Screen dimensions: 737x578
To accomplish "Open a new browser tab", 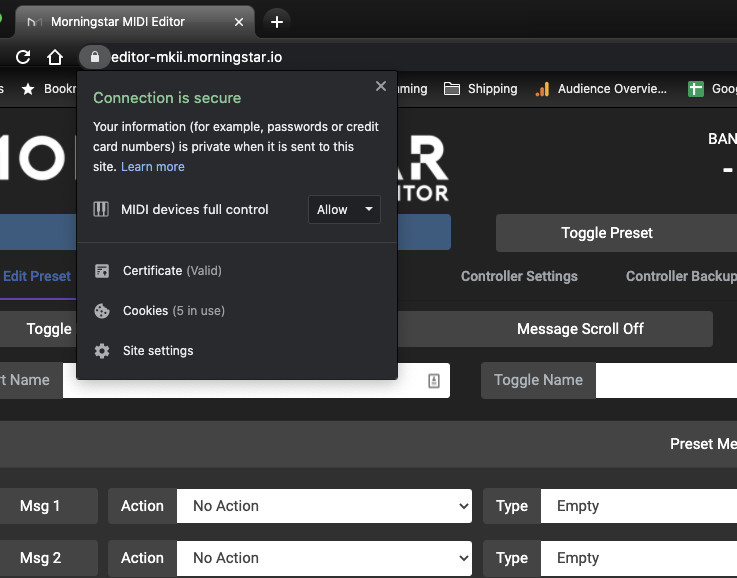I will [277, 22].
